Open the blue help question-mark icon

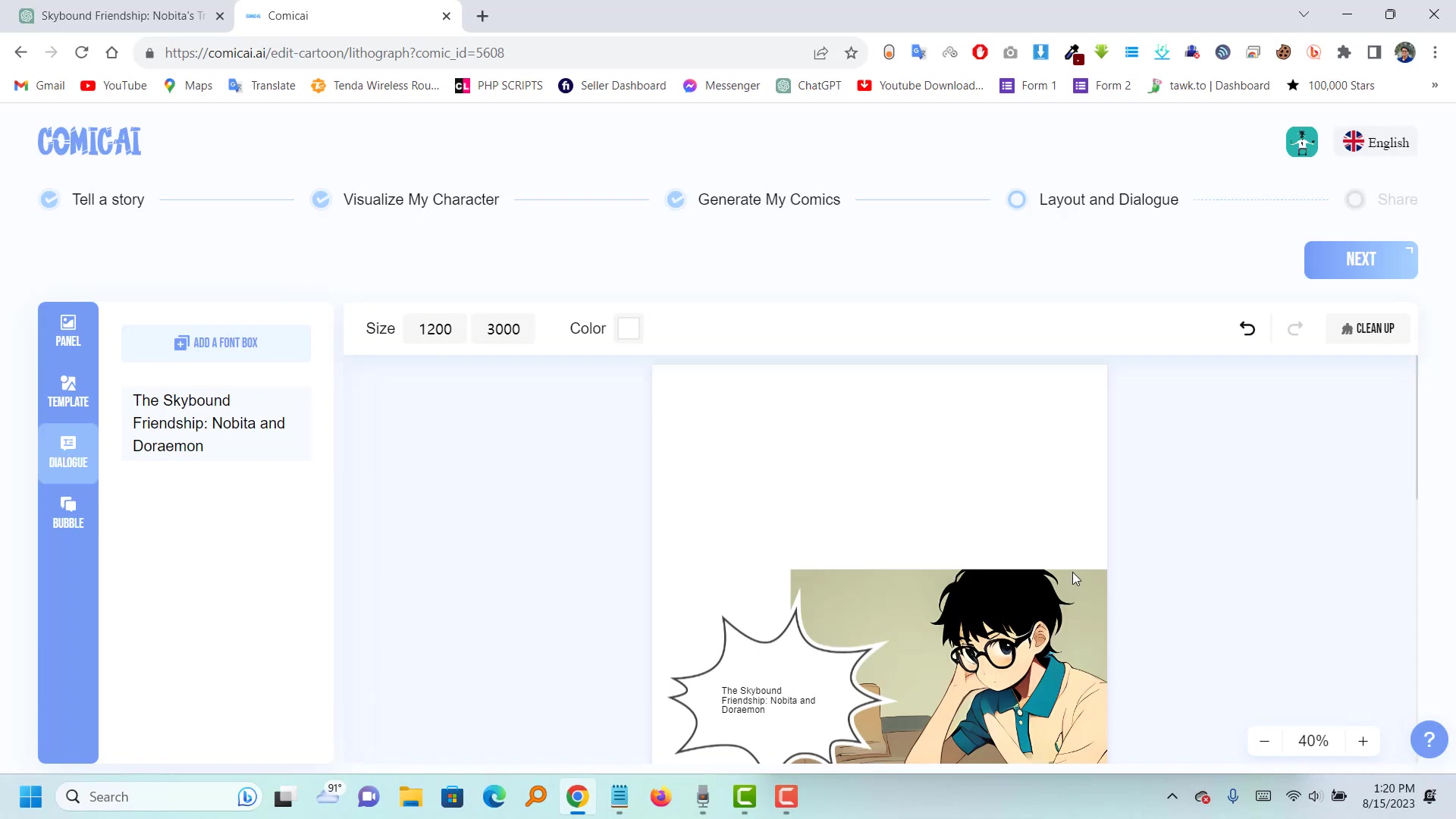point(1429,739)
